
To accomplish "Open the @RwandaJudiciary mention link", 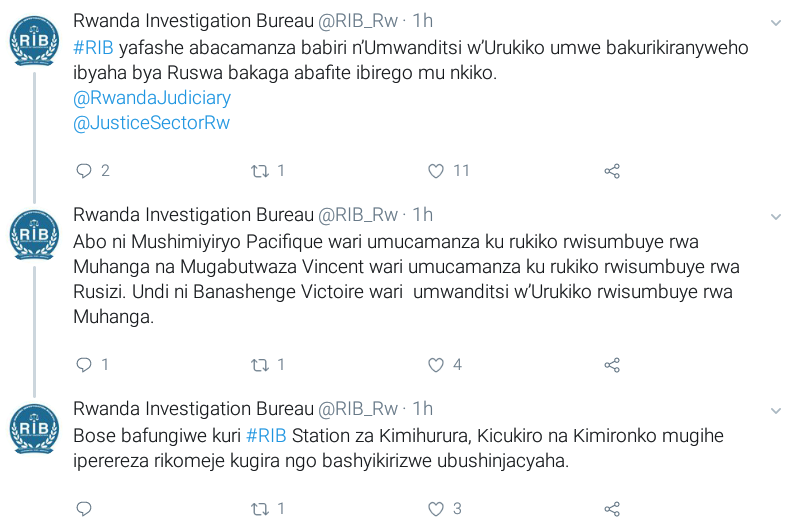I will click(152, 98).
